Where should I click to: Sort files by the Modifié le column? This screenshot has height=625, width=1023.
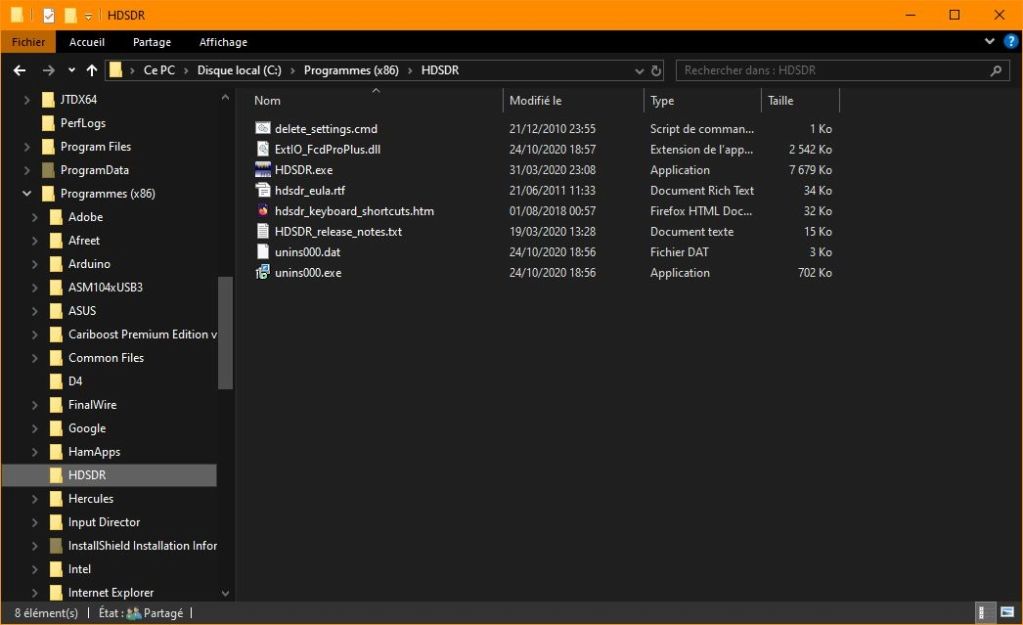pyautogui.click(x=536, y=101)
